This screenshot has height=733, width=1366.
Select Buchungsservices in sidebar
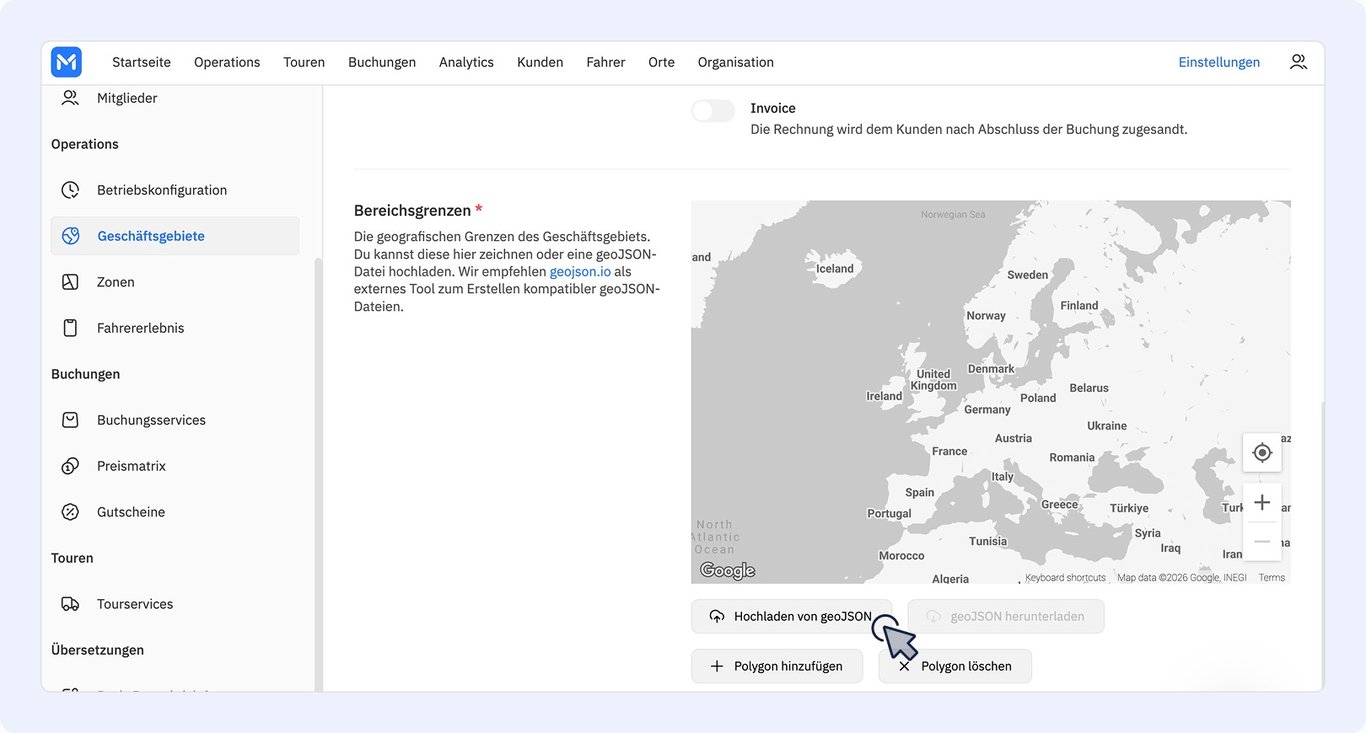[x=175, y=420]
